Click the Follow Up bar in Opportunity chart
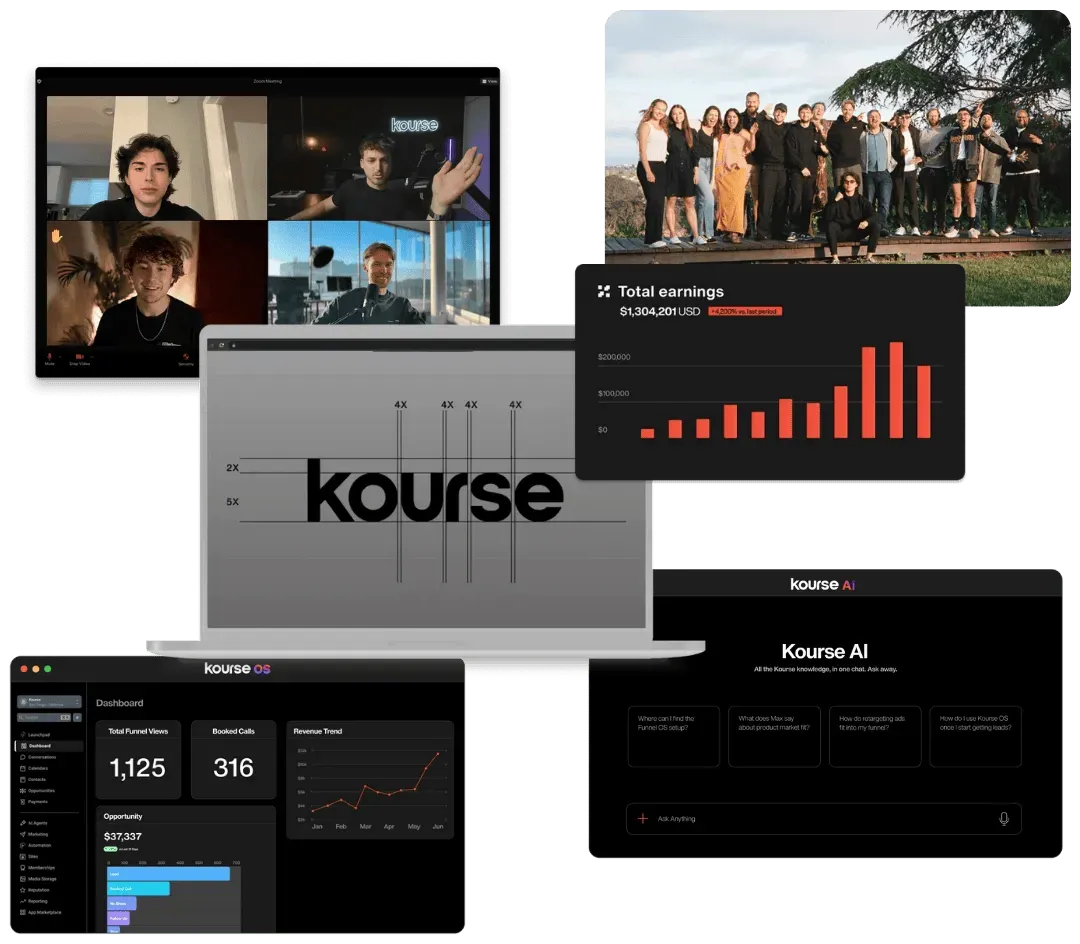The image size is (1080, 944). pos(118,918)
